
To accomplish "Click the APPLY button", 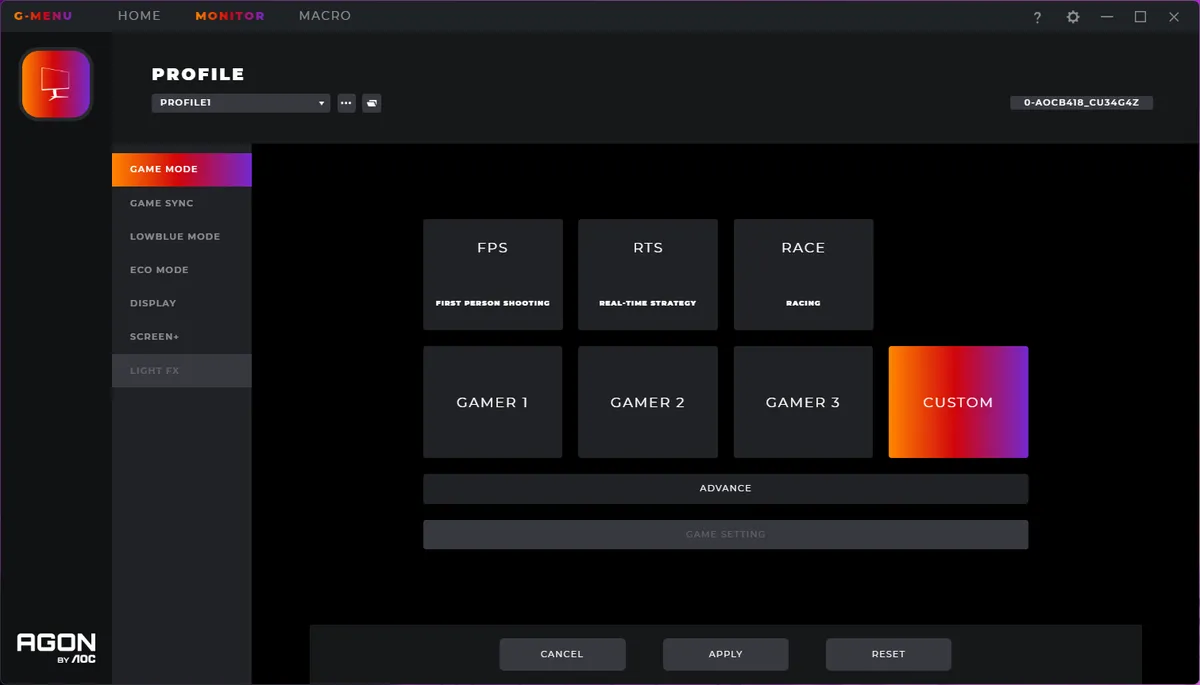I will [x=725, y=654].
